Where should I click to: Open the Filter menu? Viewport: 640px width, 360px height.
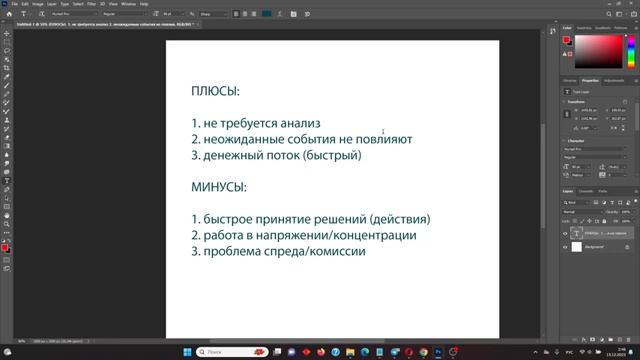(91, 4)
